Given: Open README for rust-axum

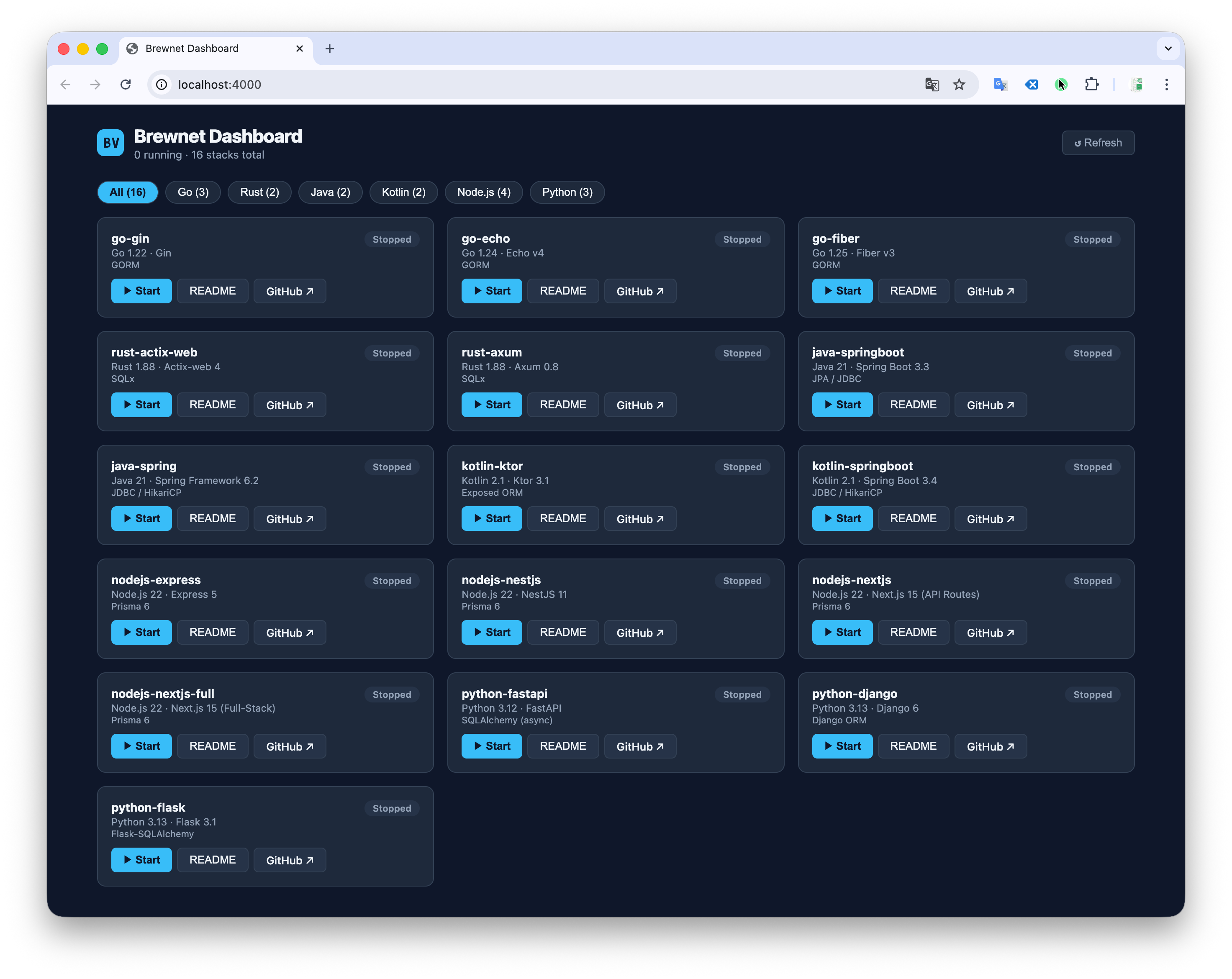Looking at the screenshot, I should pos(562,405).
